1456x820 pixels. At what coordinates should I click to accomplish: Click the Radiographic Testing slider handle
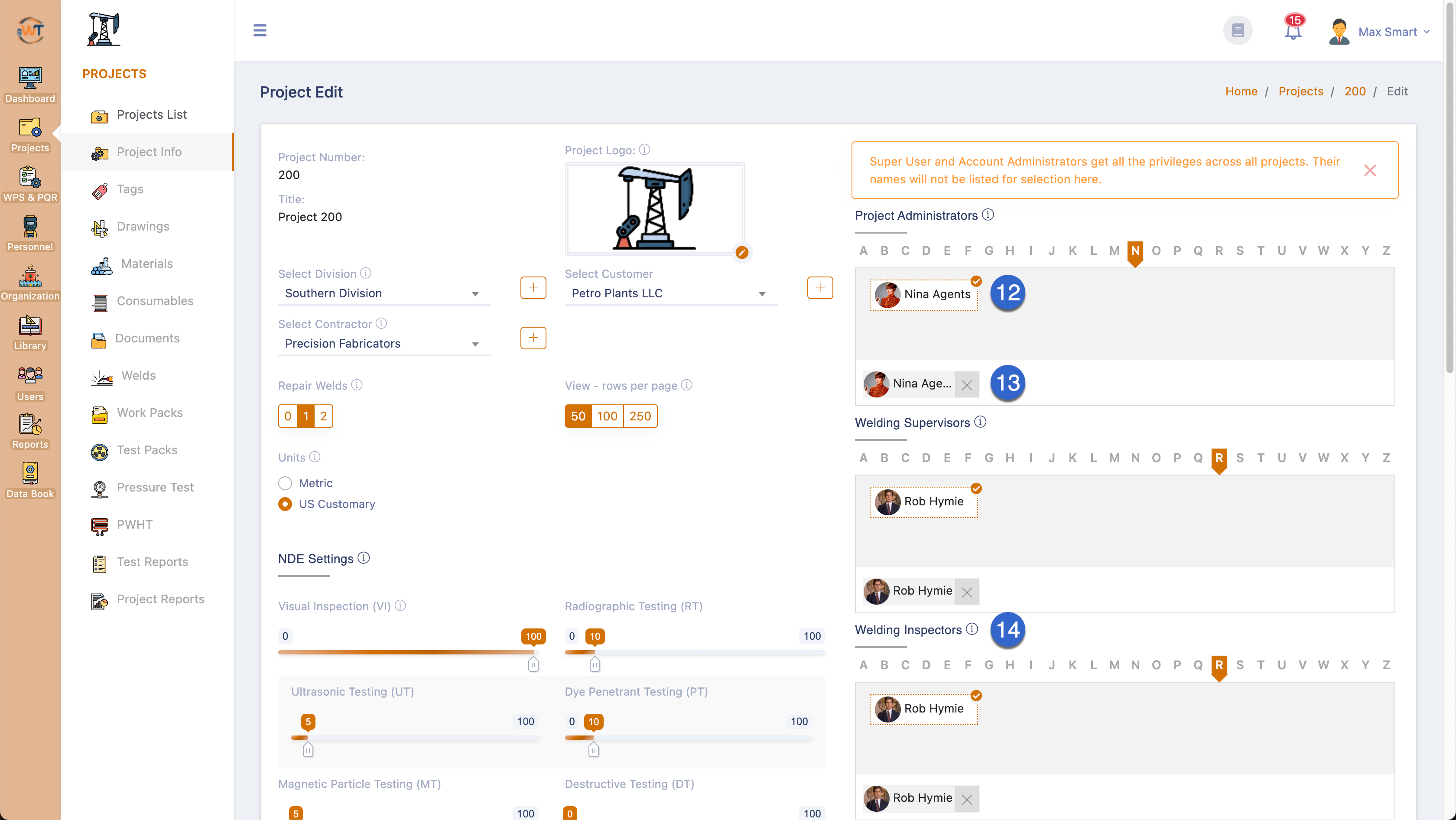594,664
